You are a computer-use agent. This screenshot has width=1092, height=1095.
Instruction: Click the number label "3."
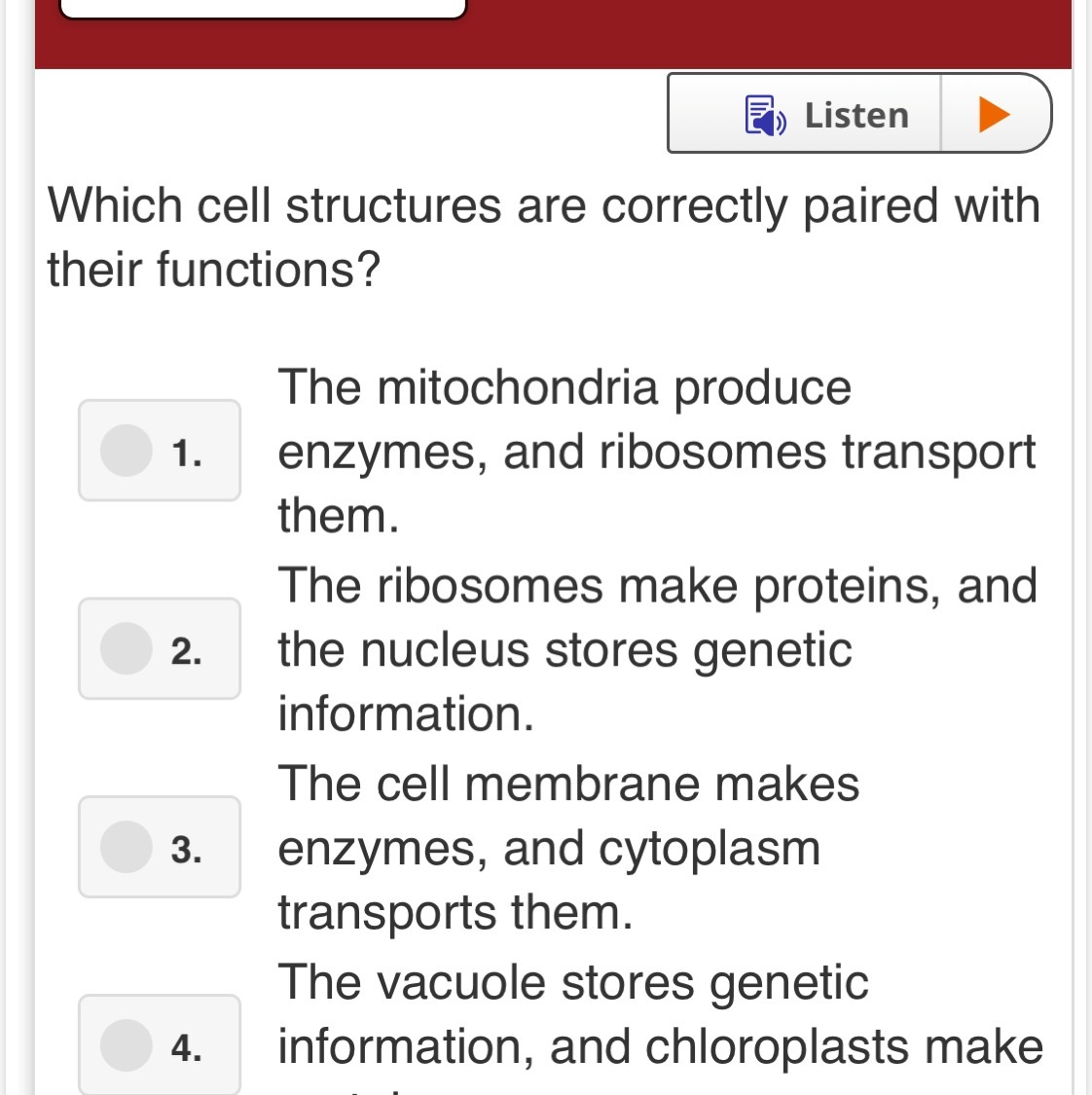(x=186, y=850)
